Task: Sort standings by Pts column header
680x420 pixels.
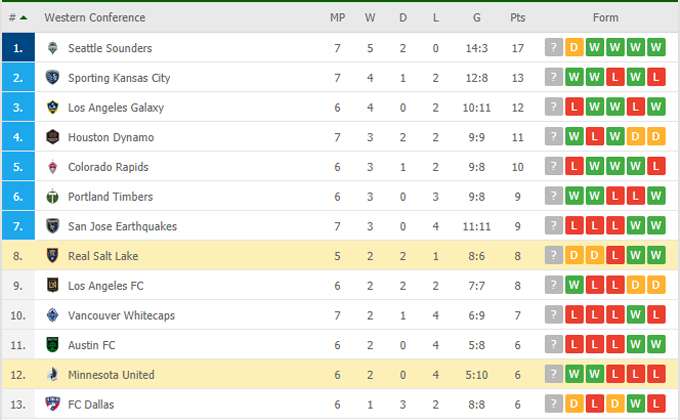Action: [517, 18]
